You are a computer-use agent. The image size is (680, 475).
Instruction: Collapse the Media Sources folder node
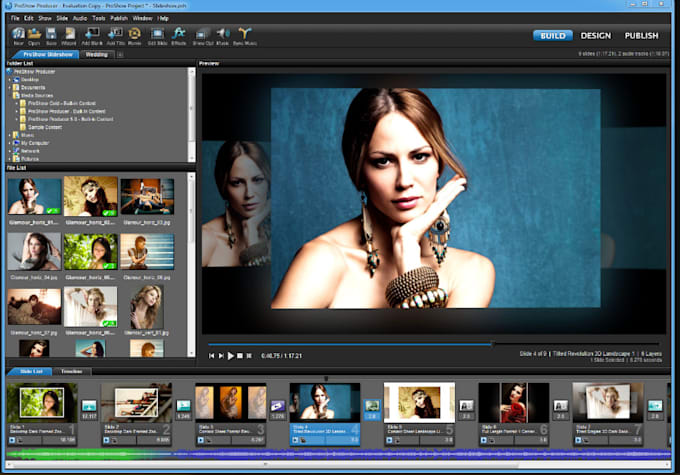pos(12,95)
